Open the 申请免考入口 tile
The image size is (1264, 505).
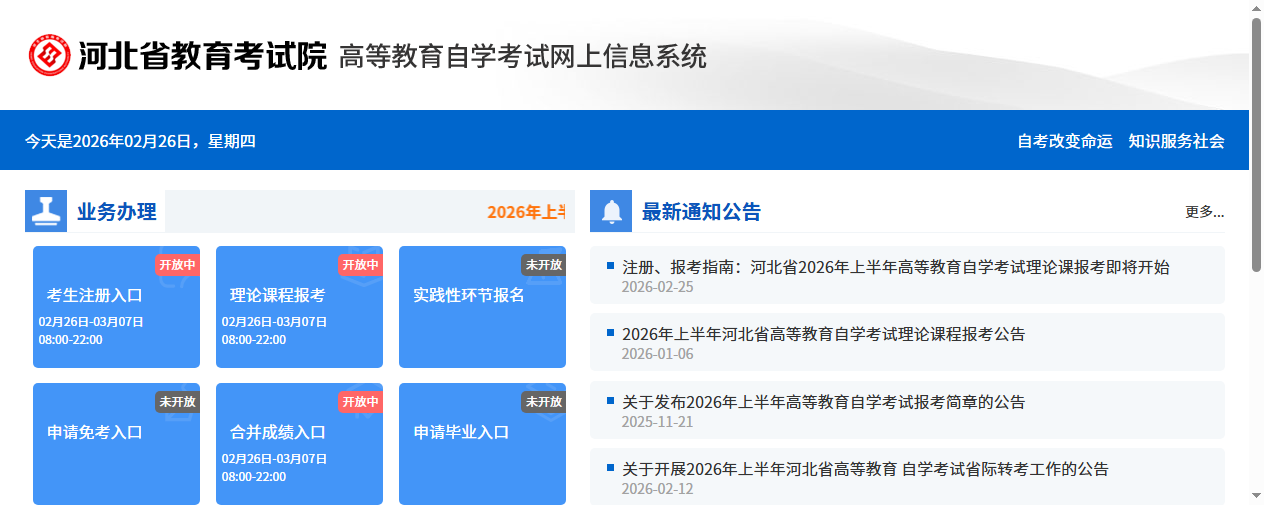pyautogui.click(x=95, y=433)
